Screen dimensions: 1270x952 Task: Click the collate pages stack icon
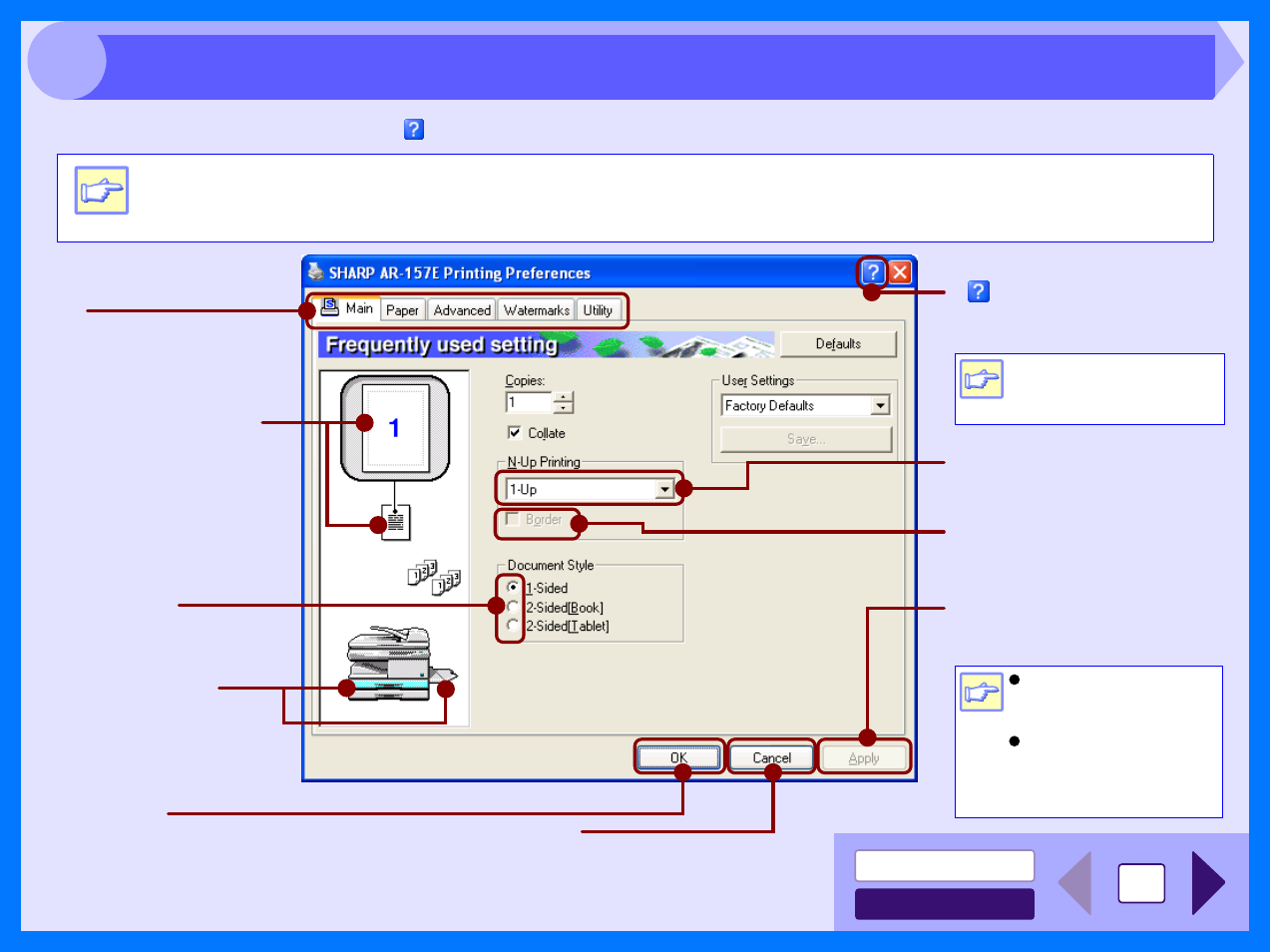click(x=435, y=577)
